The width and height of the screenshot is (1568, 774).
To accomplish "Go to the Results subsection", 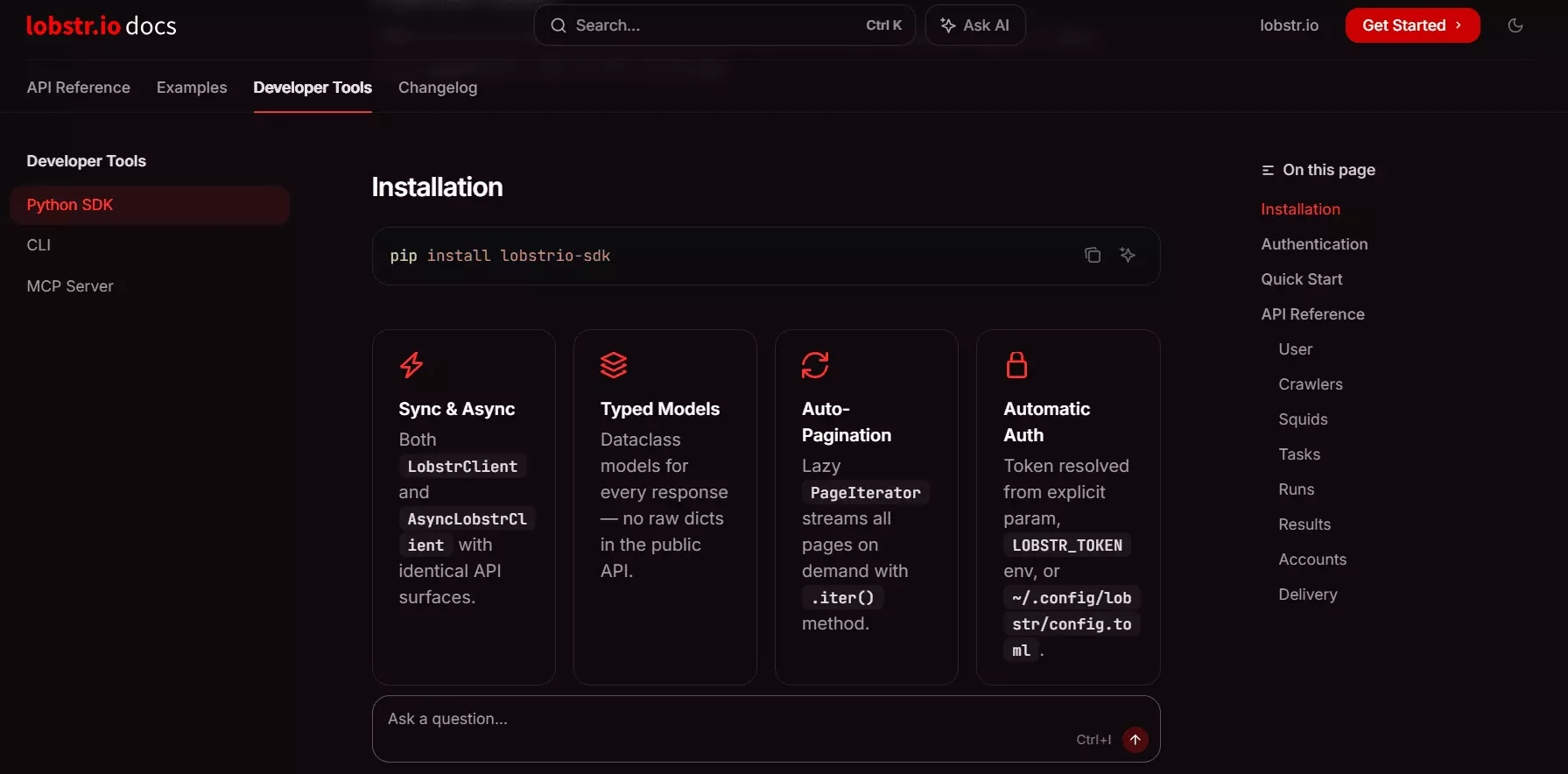I will click(x=1304, y=524).
